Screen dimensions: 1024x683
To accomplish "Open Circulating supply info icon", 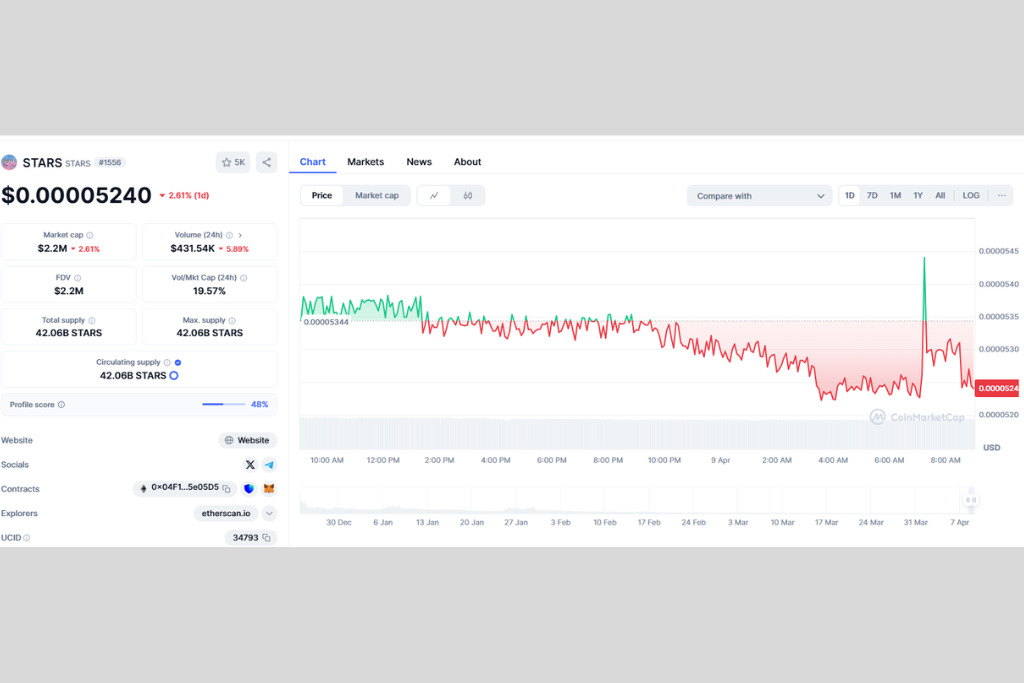I will click(x=167, y=362).
